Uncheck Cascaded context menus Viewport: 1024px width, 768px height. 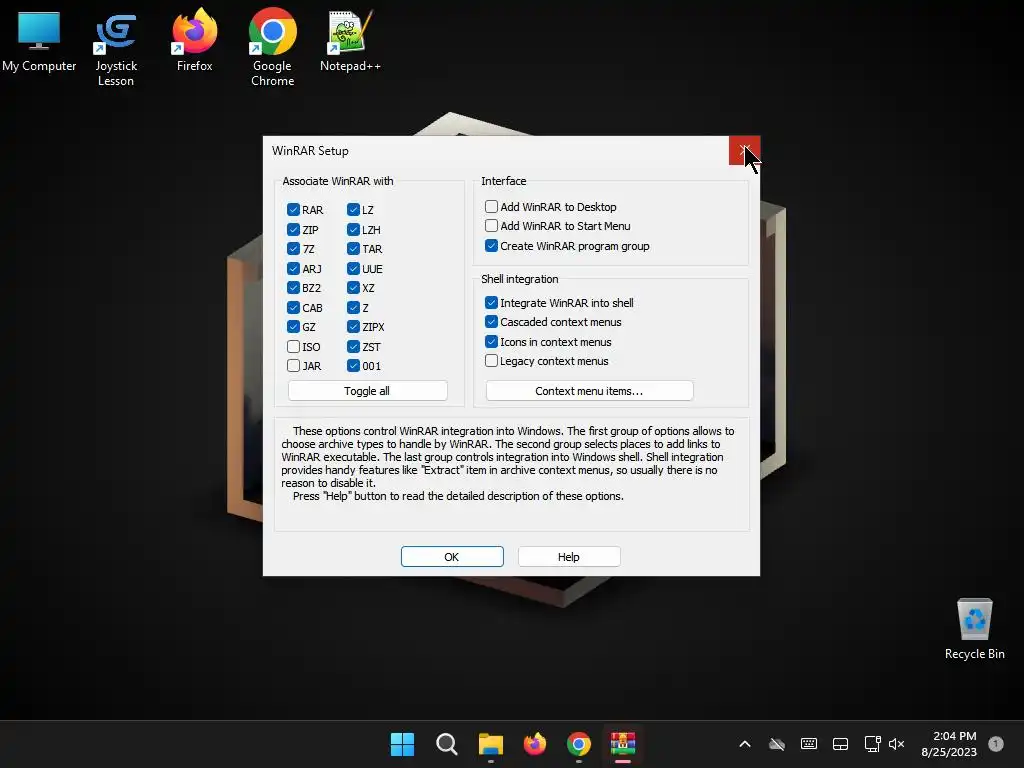coord(491,321)
